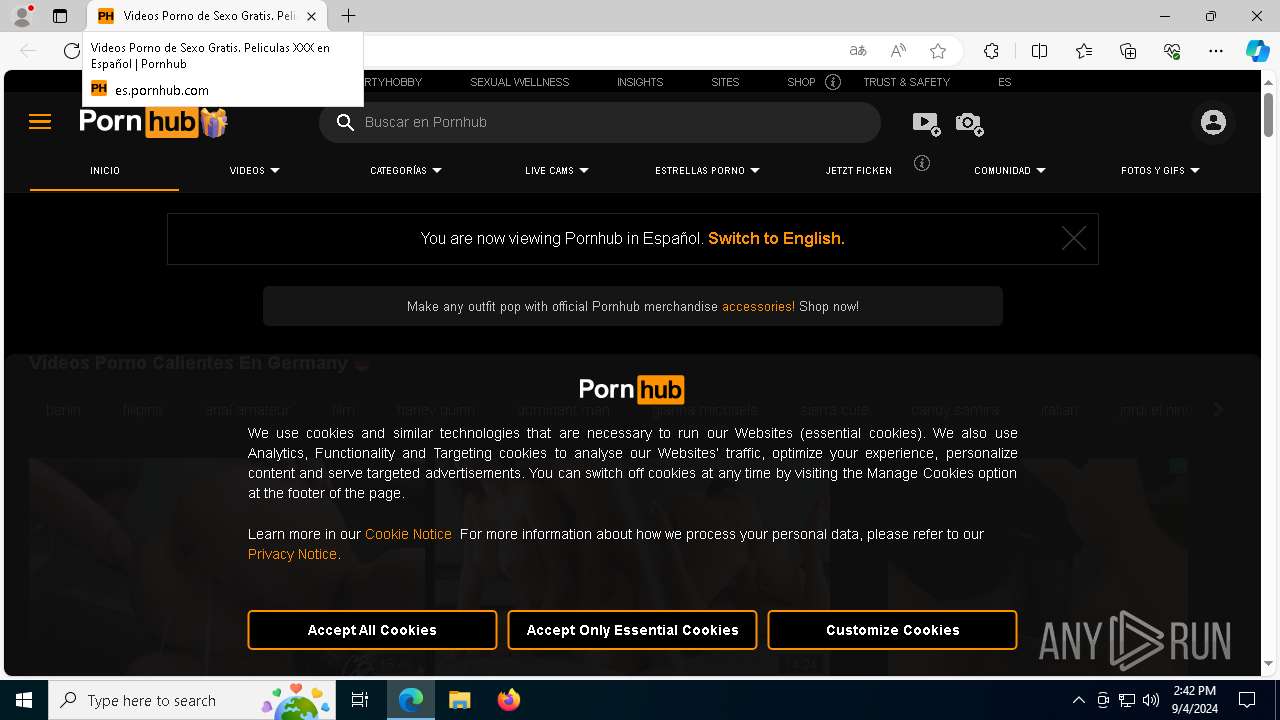Close the language notice banner

coord(1074,238)
